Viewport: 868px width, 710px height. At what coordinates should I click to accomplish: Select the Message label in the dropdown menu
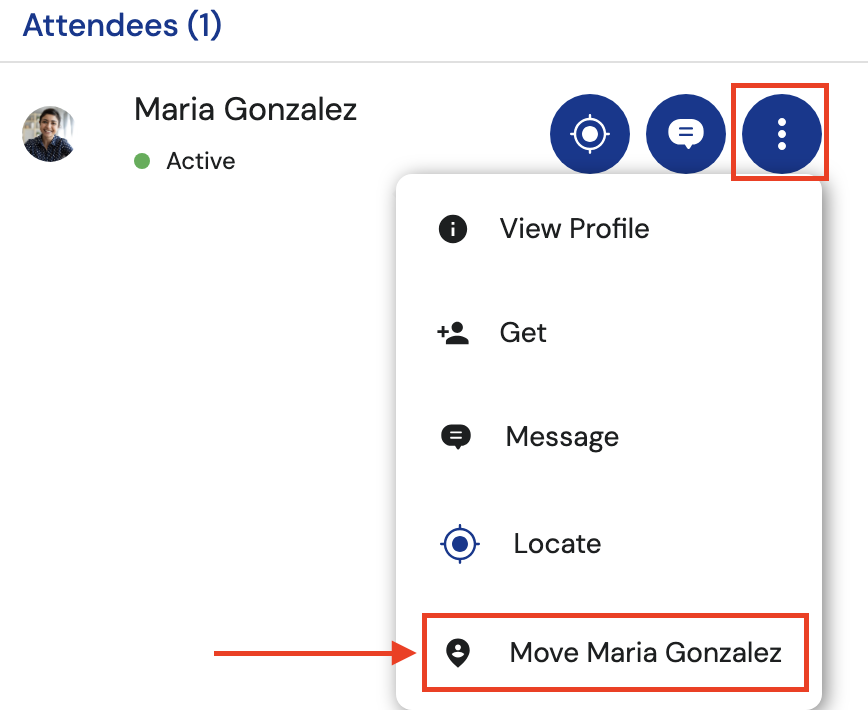point(562,437)
